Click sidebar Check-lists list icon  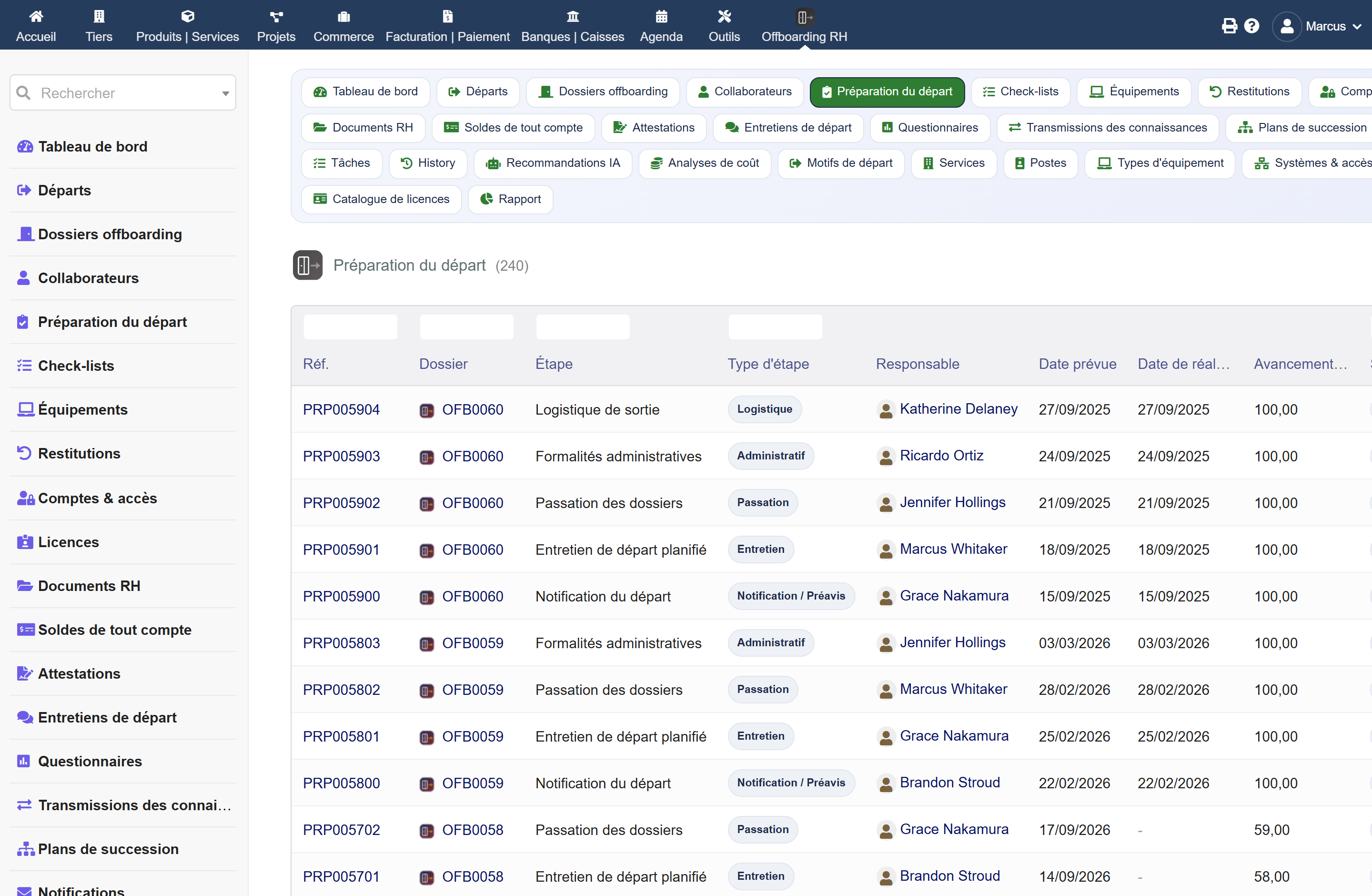click(x=24, y=366)
